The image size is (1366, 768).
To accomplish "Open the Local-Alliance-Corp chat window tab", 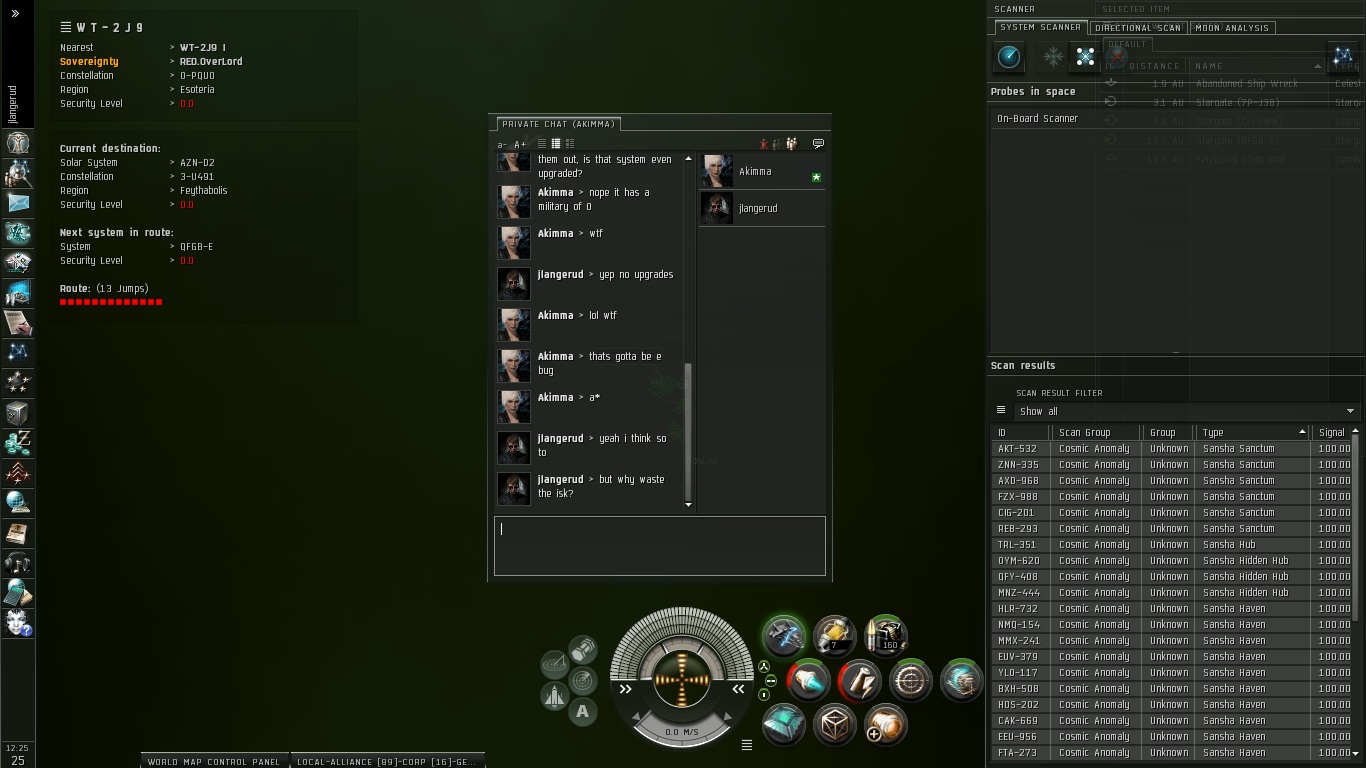I will pyautogui.click(x=386, y=761).
